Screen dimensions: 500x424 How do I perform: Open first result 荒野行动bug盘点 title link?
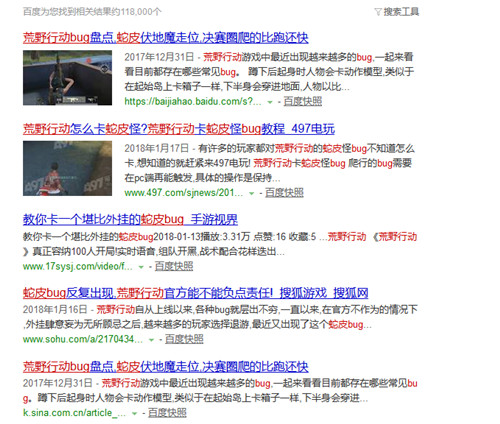166,38
